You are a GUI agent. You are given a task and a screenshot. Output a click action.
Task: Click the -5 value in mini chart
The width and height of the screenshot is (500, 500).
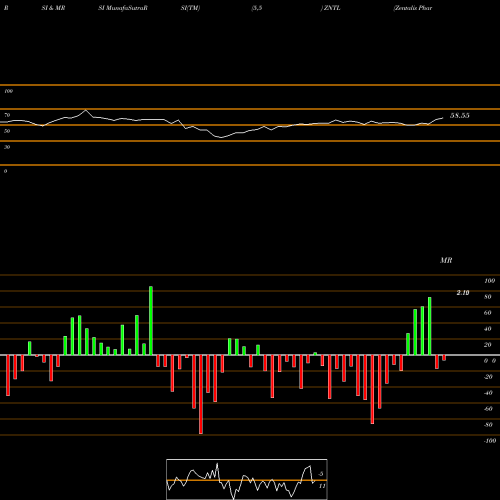click(x=321, y=474)
